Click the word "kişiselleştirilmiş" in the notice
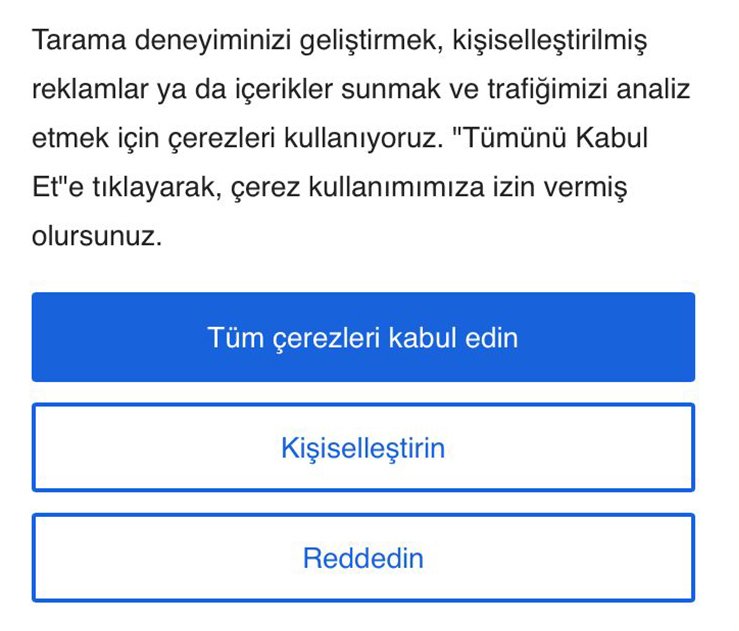The image size is (739, 631). [549, 42]
